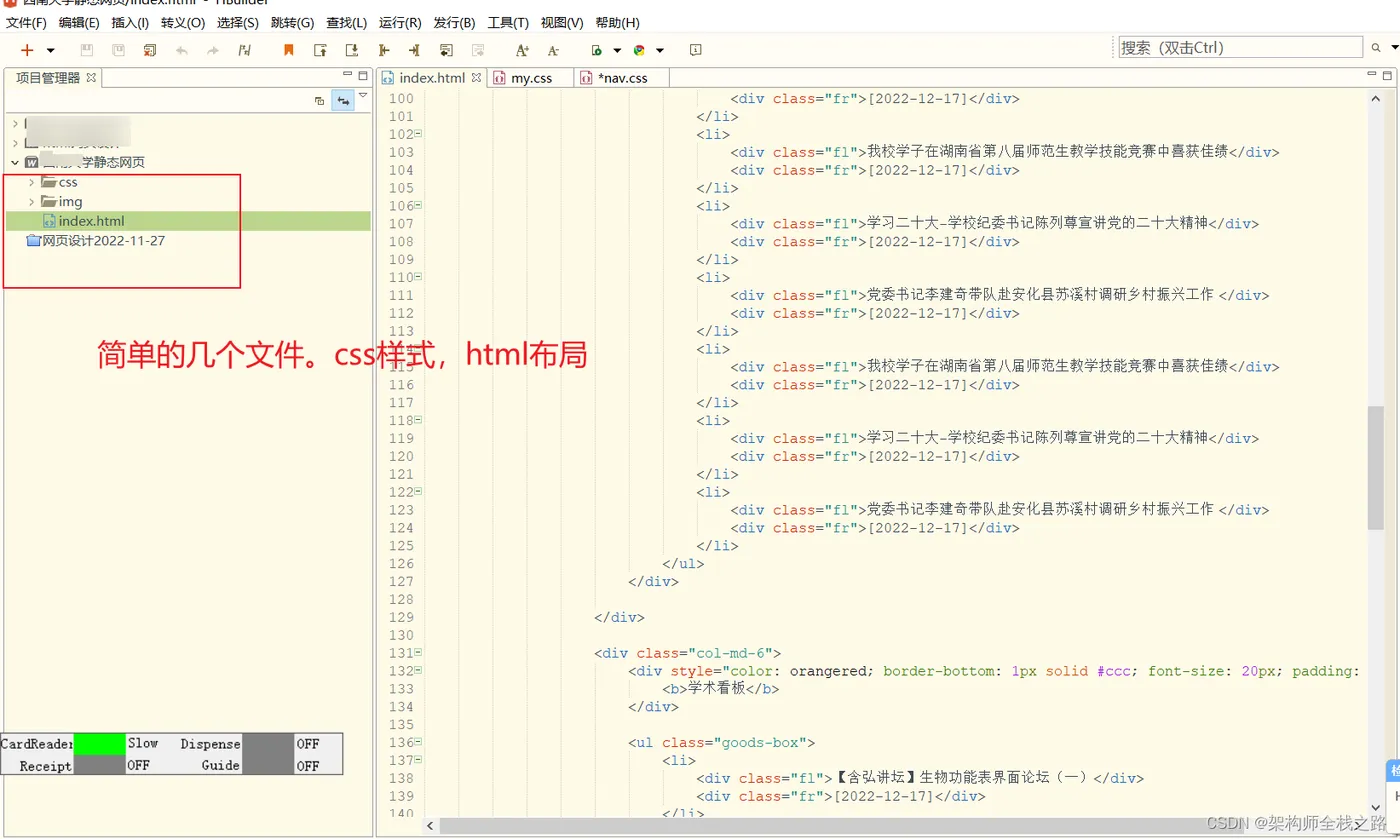Open the 文件(F) menu

tap(27, 22)
